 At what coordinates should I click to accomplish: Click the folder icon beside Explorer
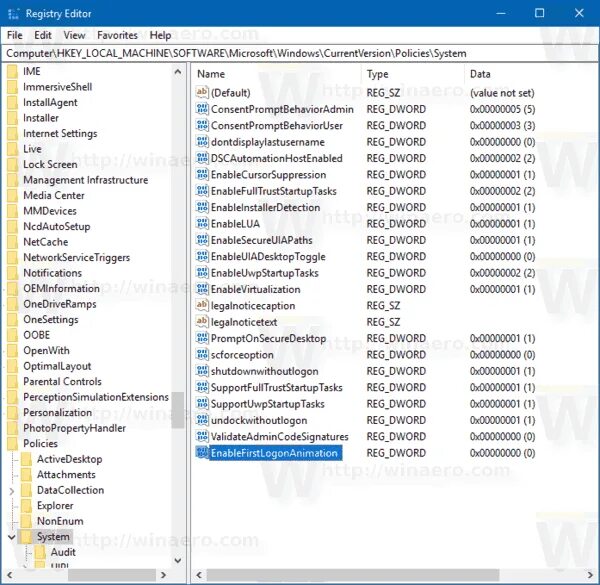pos(26,506)
